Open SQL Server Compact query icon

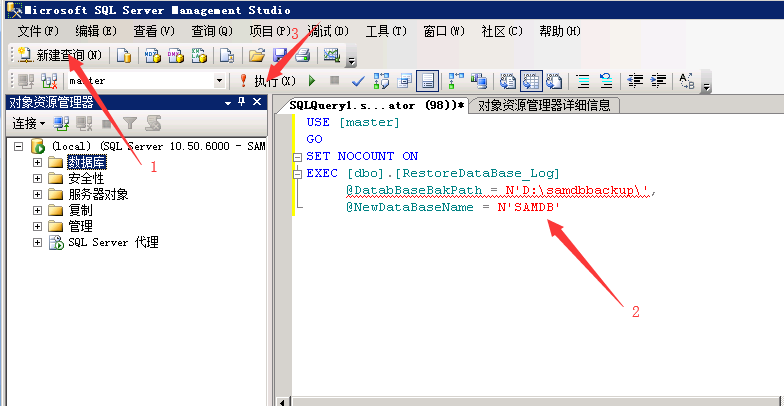tap(227, 56)
